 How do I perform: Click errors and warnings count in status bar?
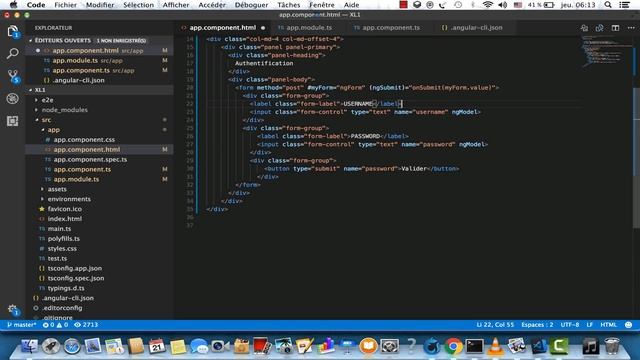coord(56,325)
